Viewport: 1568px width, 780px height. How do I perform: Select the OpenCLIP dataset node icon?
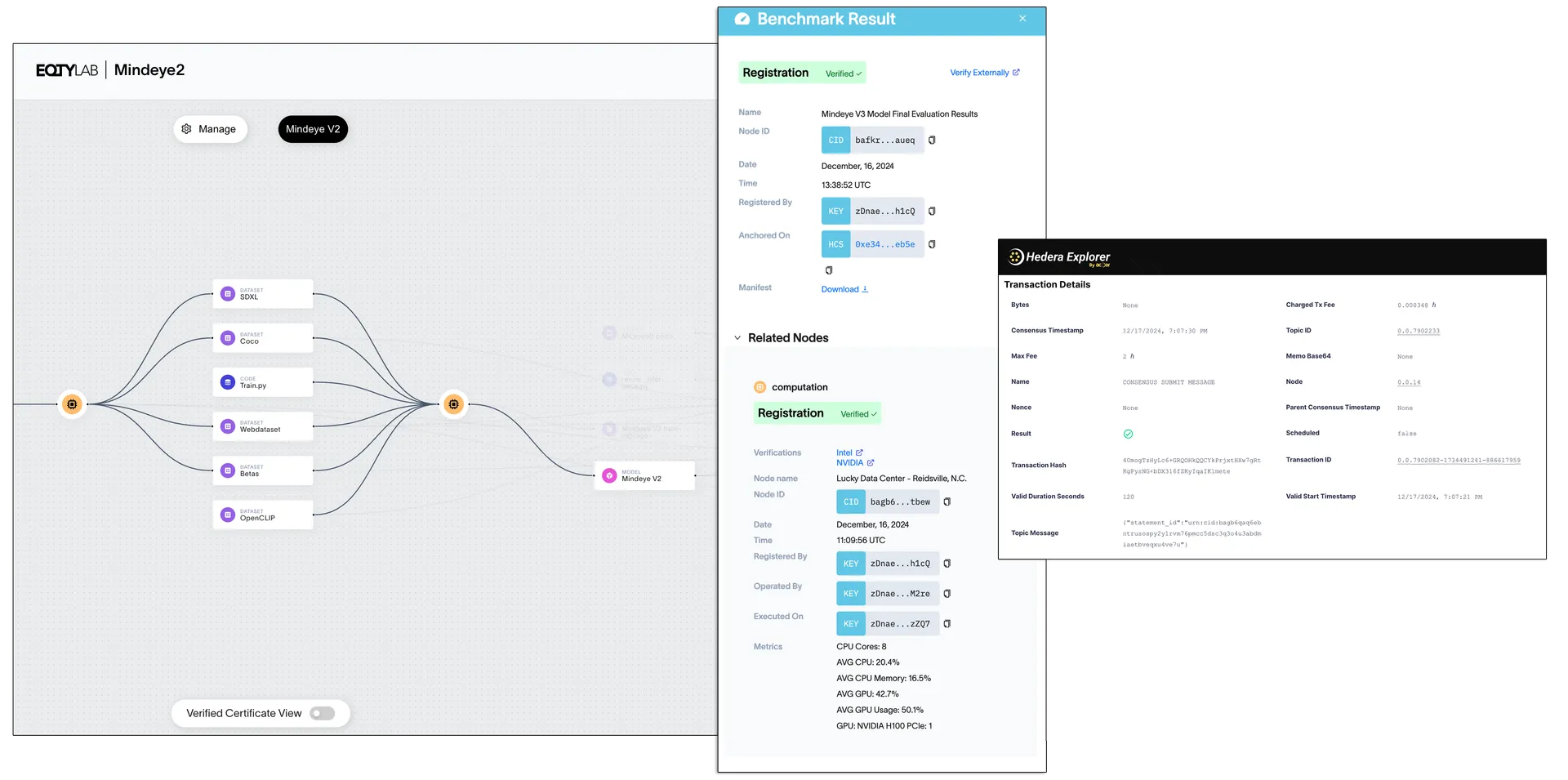228,515
